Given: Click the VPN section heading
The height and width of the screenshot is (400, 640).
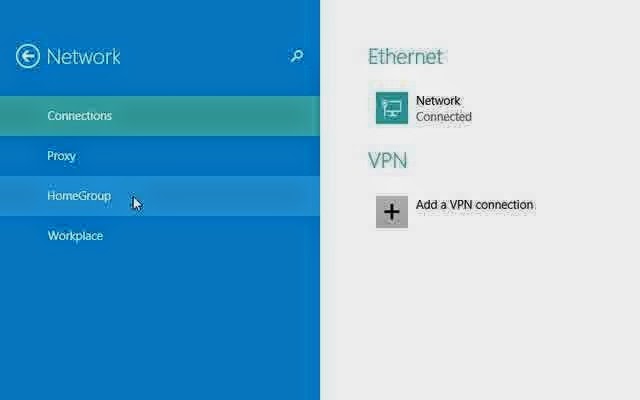Looking at the screenshot, I should point(388,160).
